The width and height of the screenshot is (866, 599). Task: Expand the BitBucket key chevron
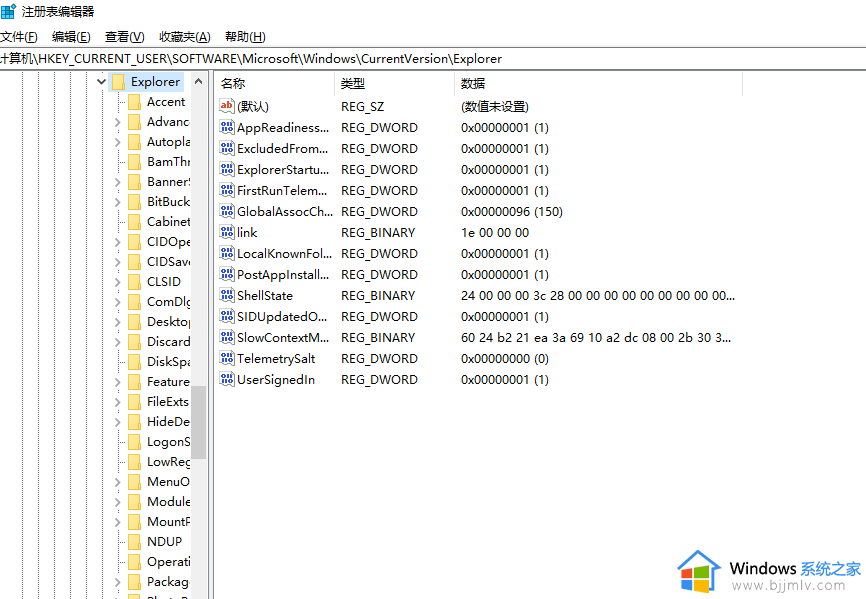tap(117, 202)
